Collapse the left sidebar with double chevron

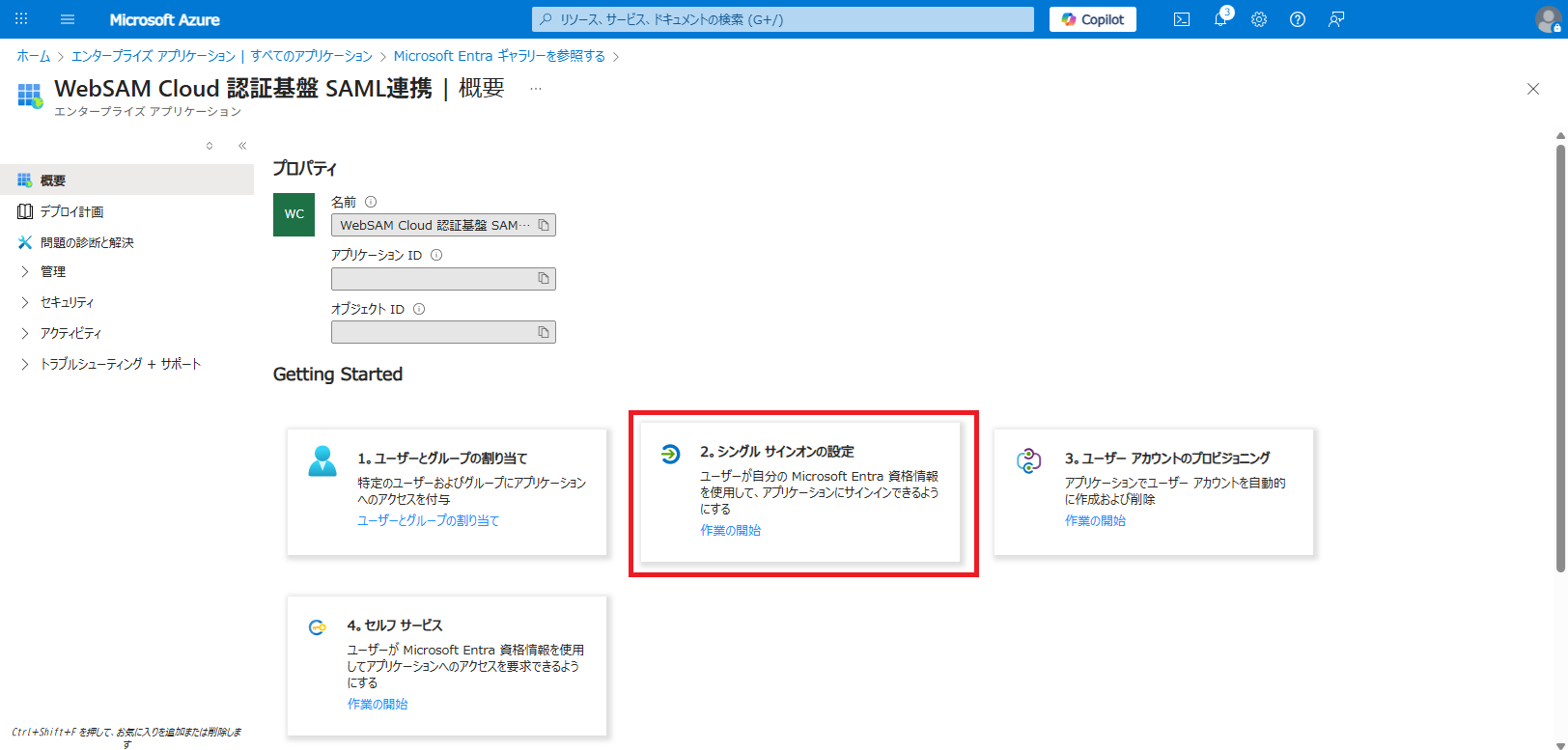click(242, 146)
